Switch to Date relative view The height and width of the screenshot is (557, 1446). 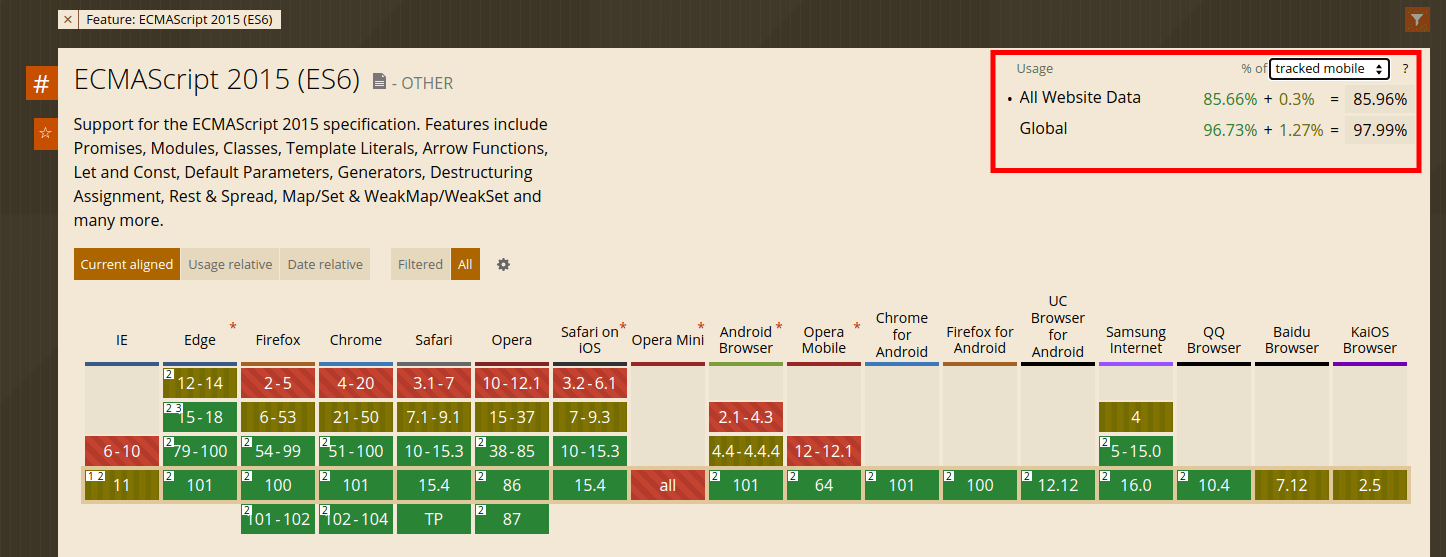tap(325, 264)
